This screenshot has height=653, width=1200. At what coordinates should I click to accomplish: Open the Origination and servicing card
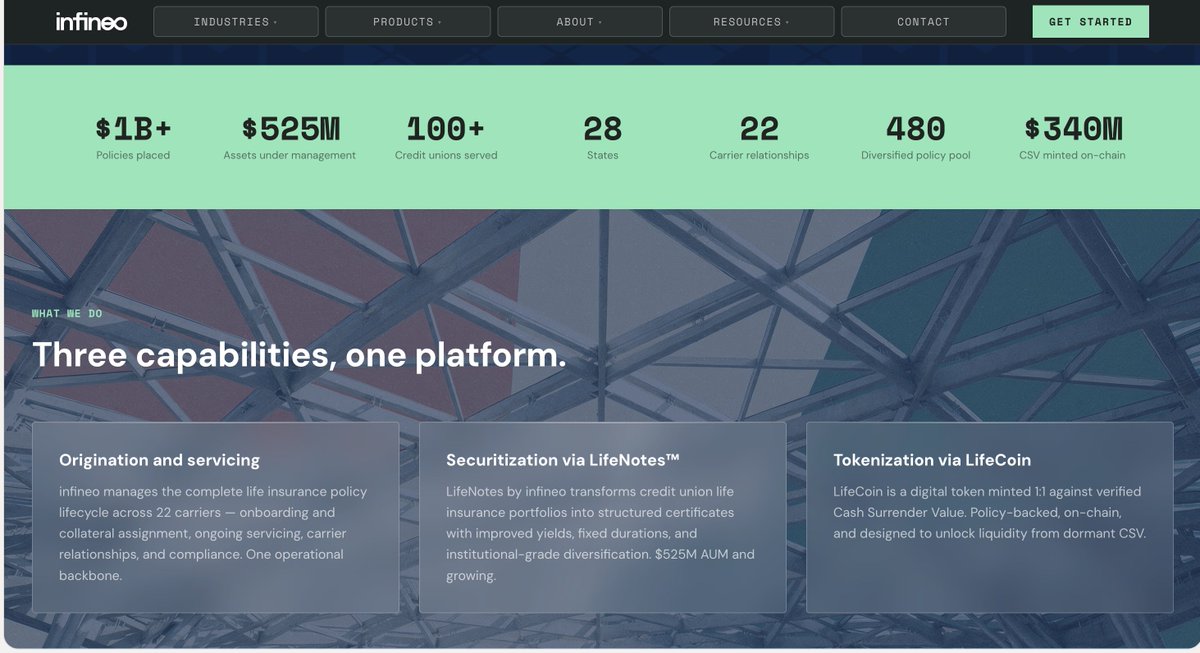point(216,517)
